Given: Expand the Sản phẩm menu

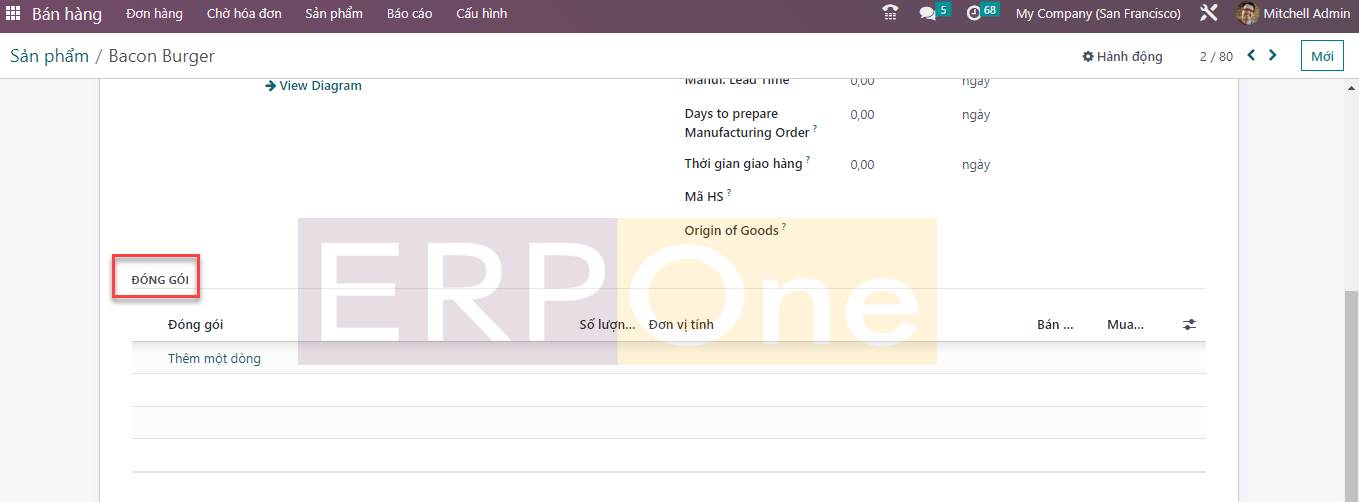Looking at the screenshot, I should coord(334,14).
